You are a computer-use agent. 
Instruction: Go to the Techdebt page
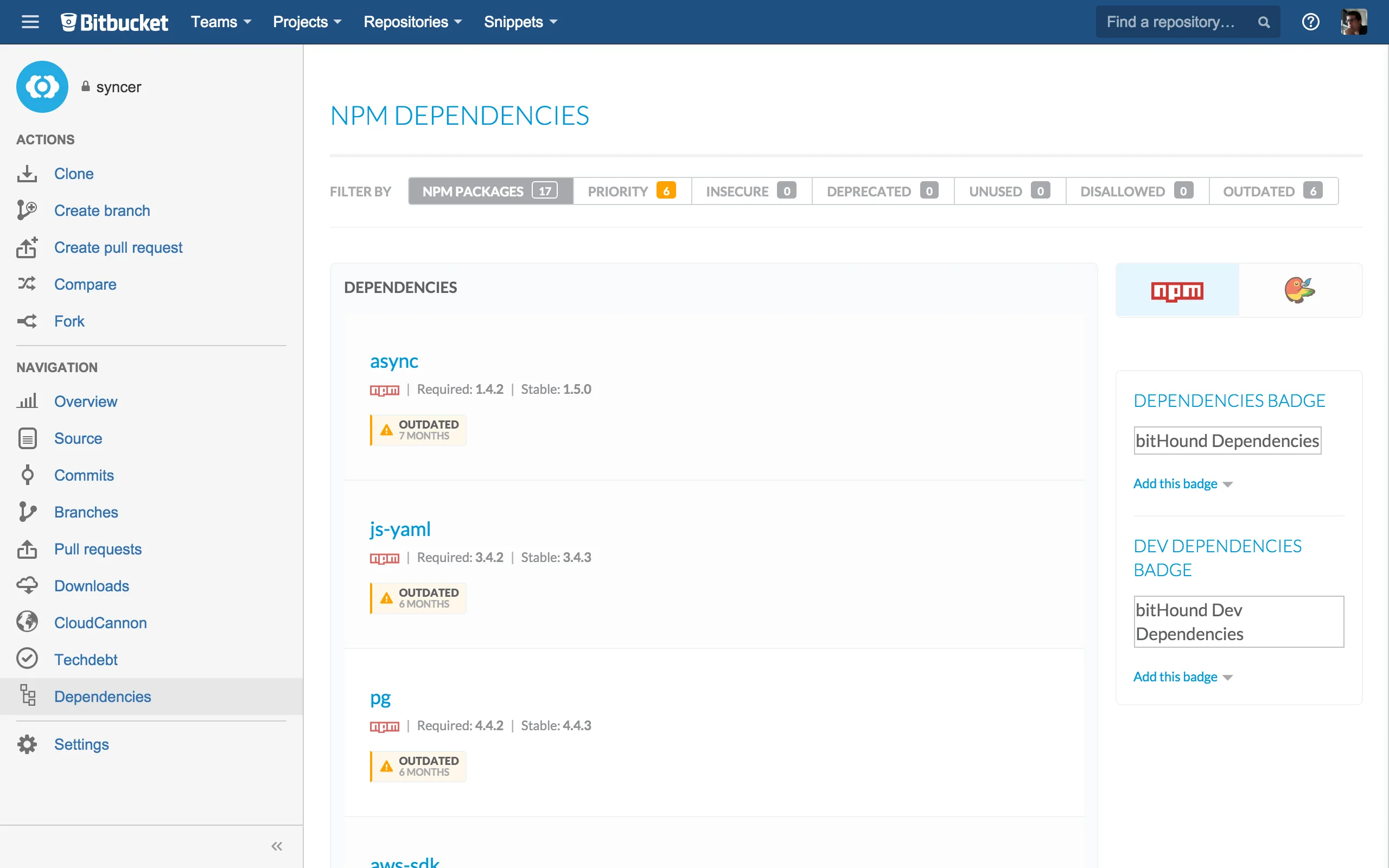point(86,659)
